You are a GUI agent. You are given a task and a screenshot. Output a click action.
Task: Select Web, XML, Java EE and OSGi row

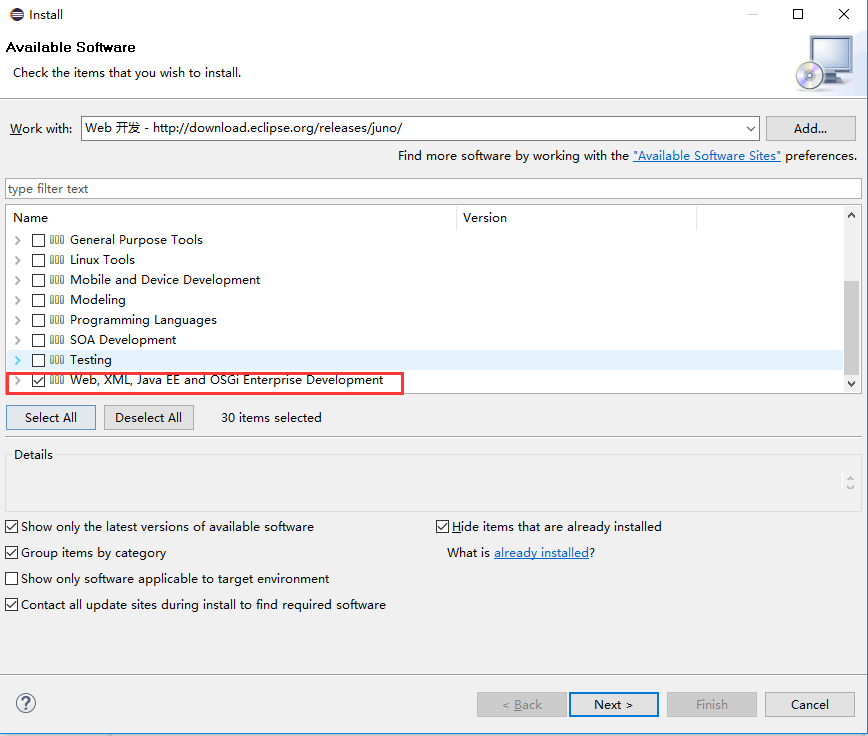(x=226, y=380)
